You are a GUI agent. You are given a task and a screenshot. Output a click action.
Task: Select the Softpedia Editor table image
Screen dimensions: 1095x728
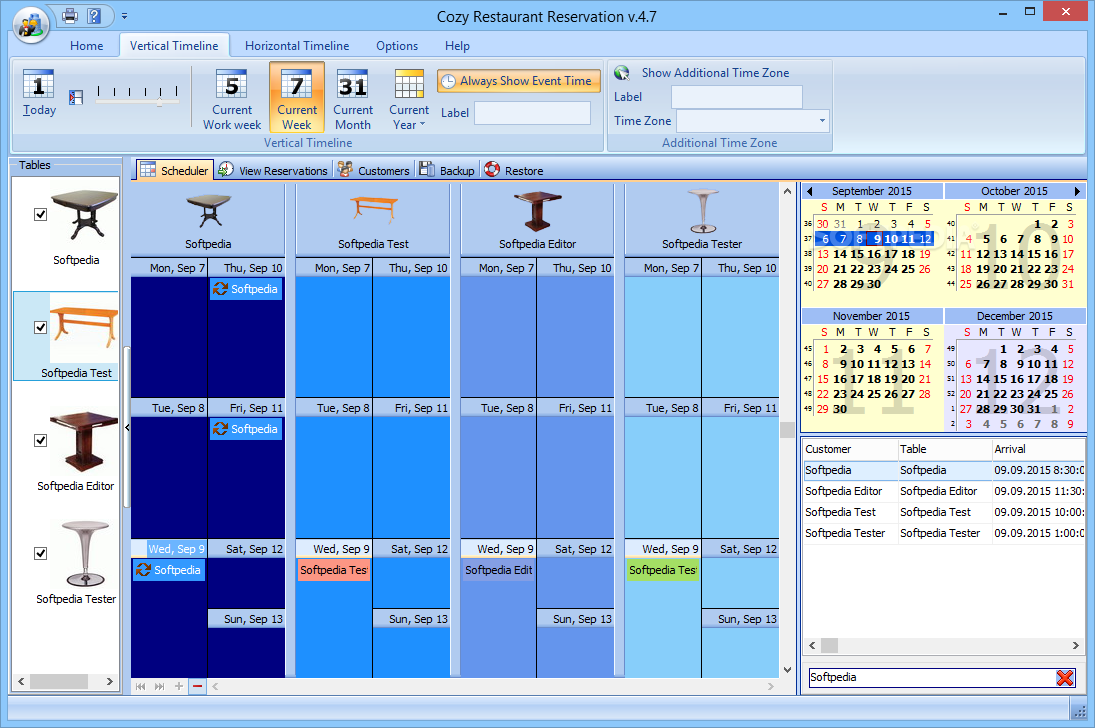(x=84, y=442)
